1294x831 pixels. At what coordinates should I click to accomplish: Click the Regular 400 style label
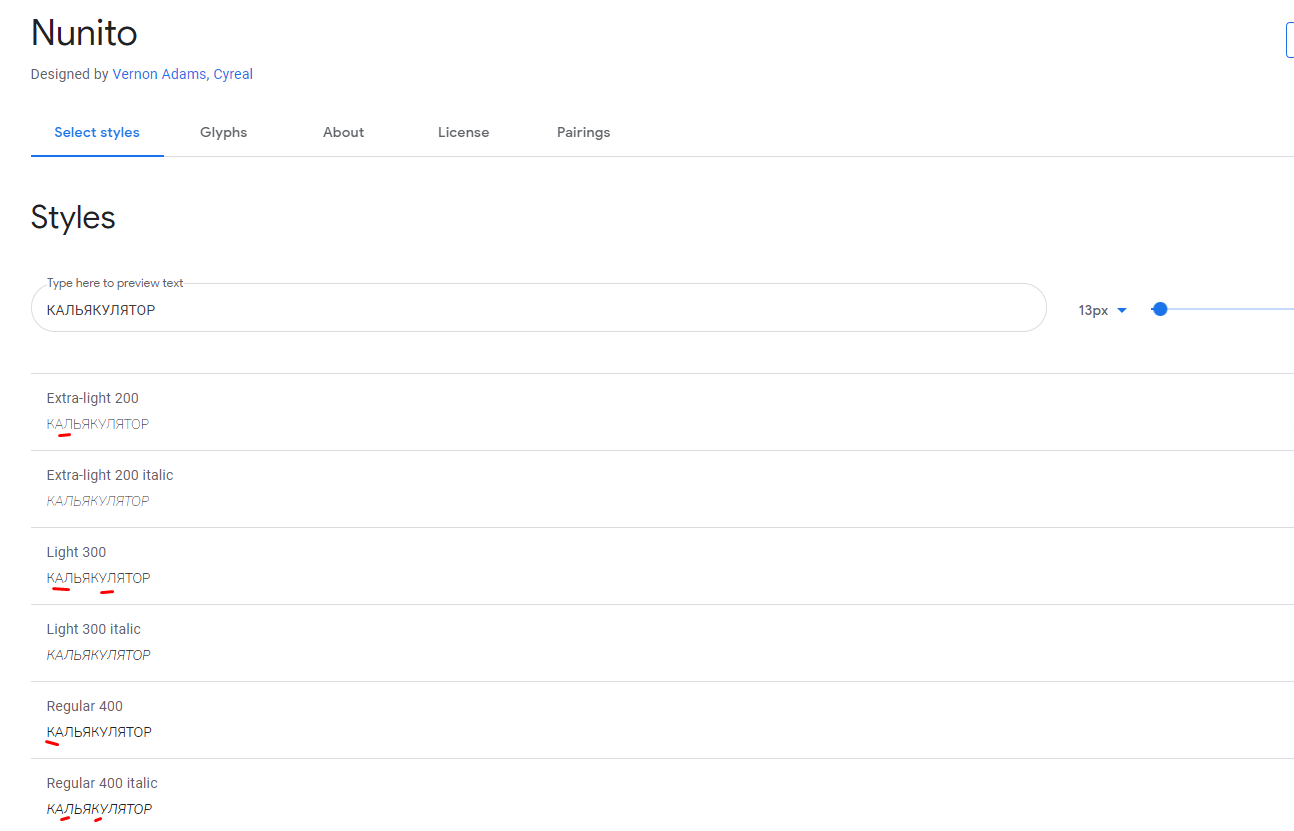point(85,706)
